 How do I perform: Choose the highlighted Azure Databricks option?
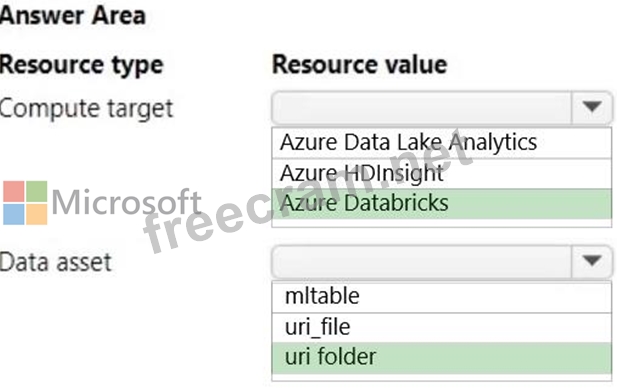pos(442,203)
